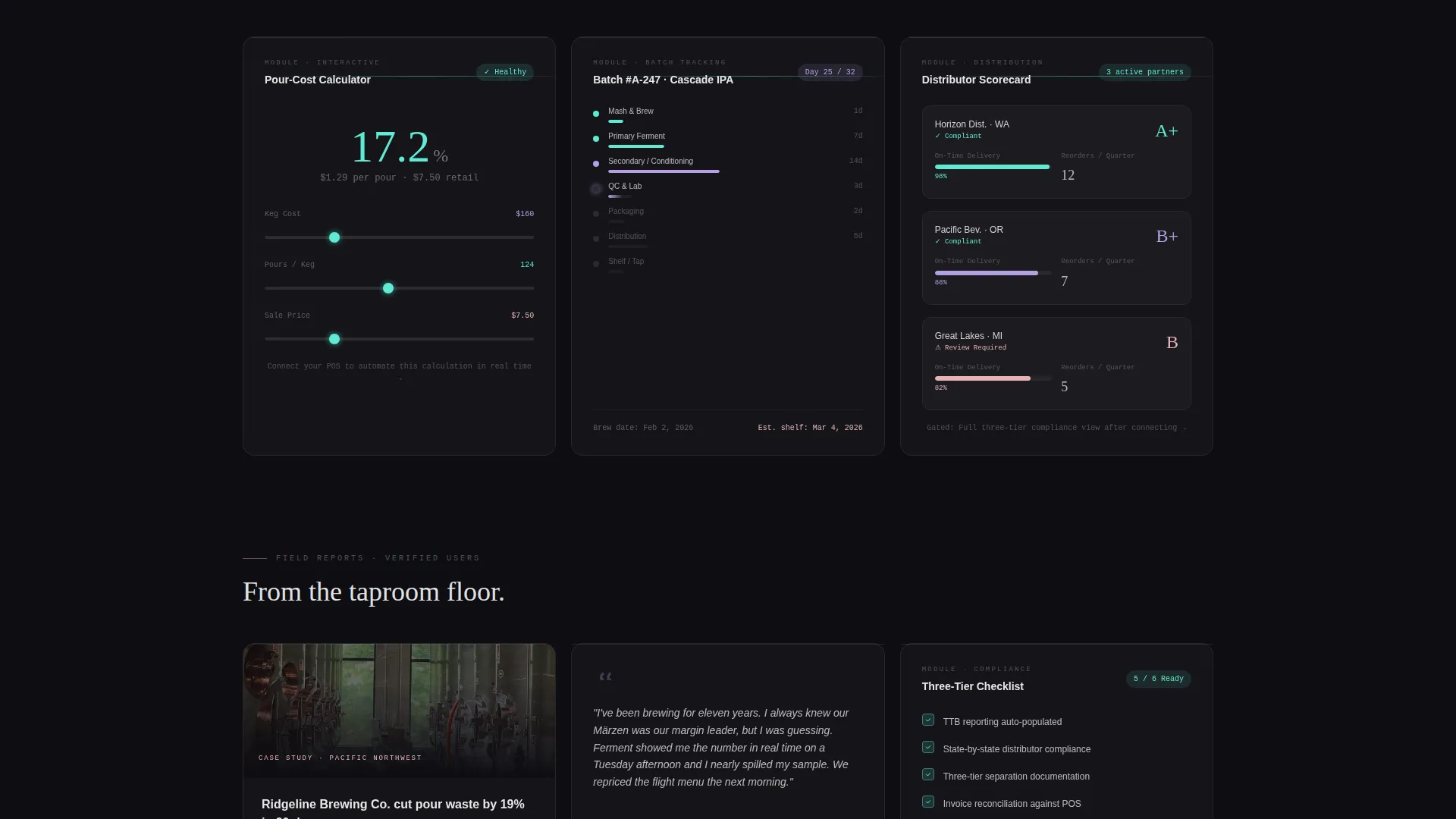Click Horizon Dist. Compliant status
The height and width of the screenshot is (819, 1456).
coord(958,136)
